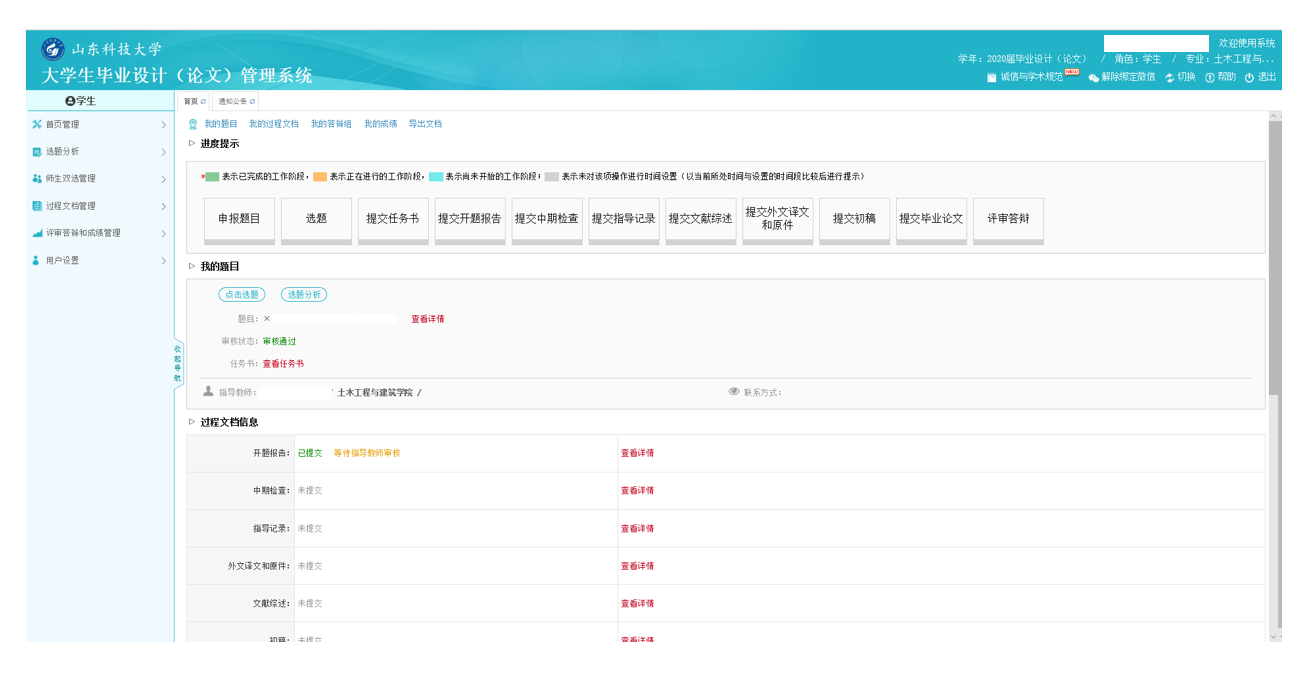Expand the 用户设置 sidebar menu arrow
Viewport: 1302px width, 673px height.
coord(163,261)
